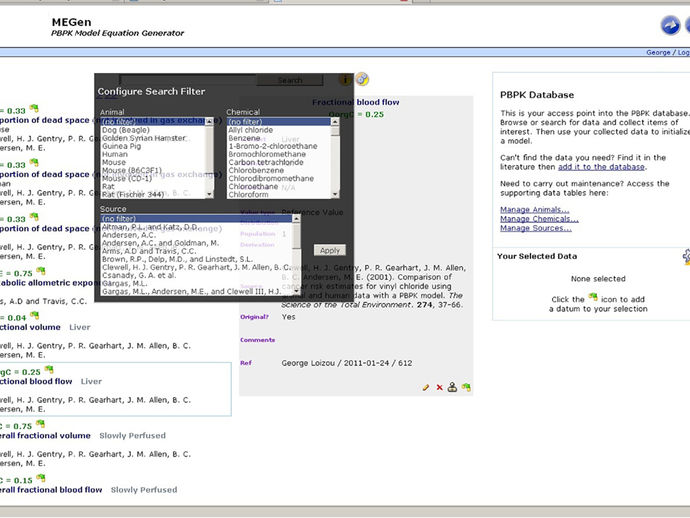
Task: Add the C = 0.15 value to selection
Action: pyautogui.click(x=41, y=478)
